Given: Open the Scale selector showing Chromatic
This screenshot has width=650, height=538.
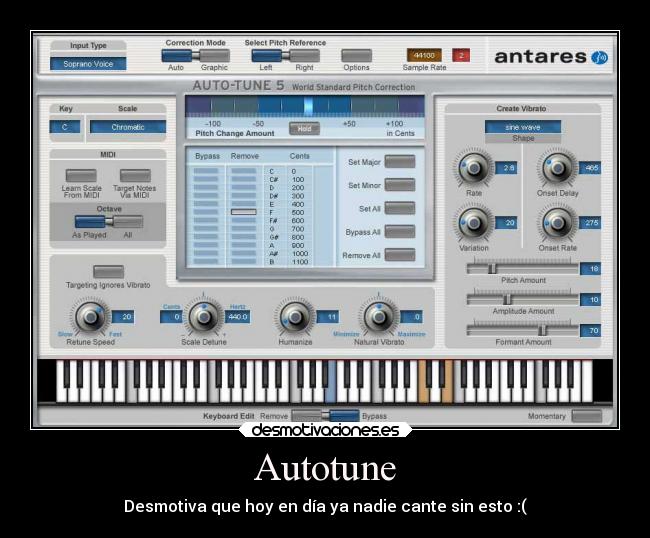Looking at the screenshot, I should pos(128,127).
